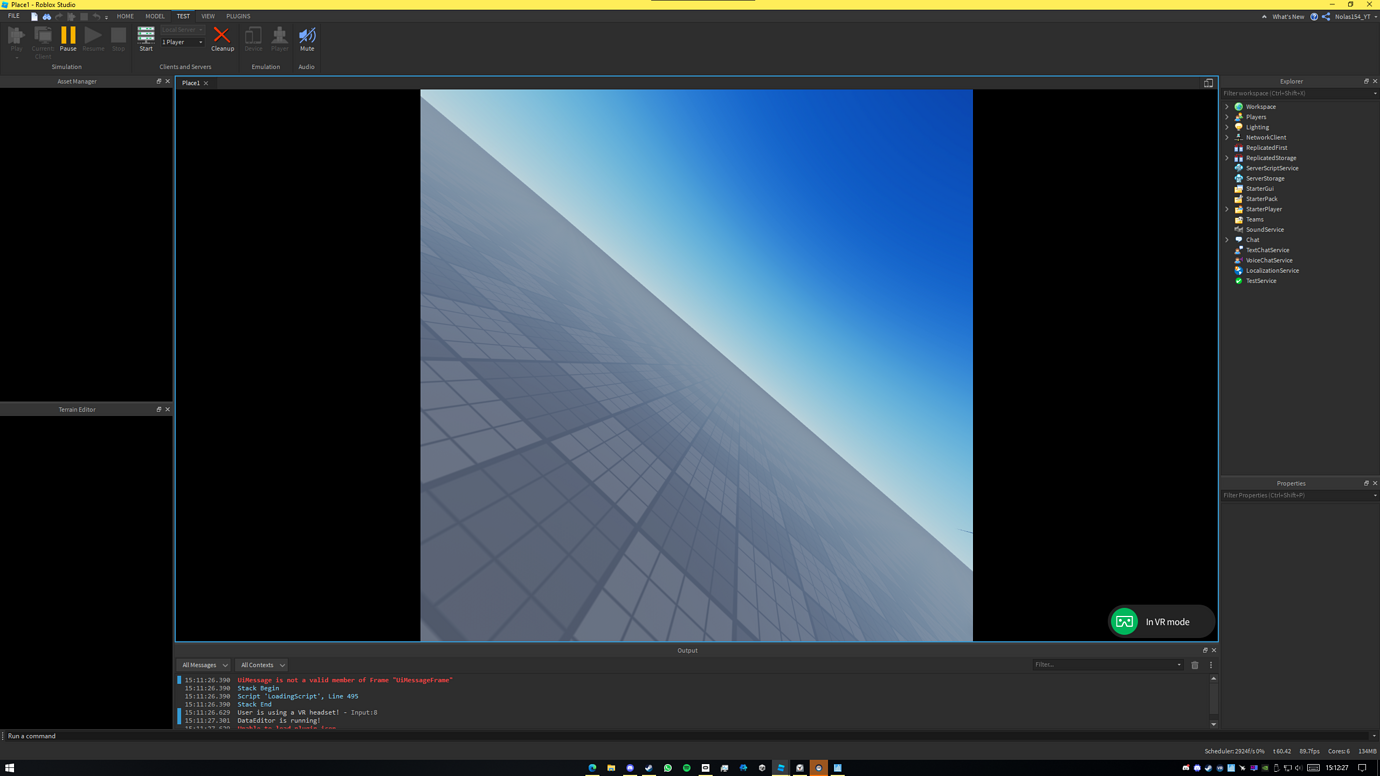Switch to the TEST ribbon tab
This screenshot has width=1380, height=776.
tap(183, 16)
